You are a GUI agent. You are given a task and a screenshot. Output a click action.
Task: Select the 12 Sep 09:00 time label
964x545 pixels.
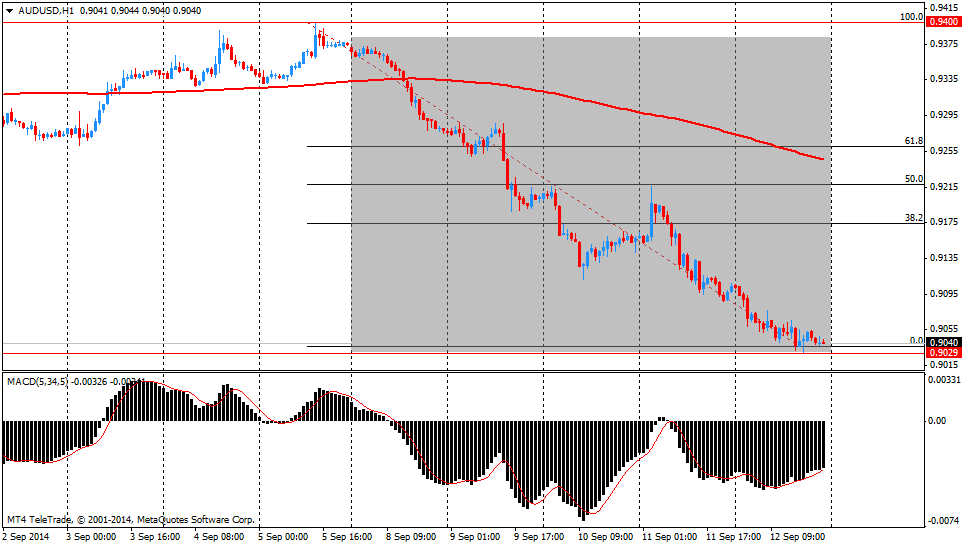[x=799, y=536]
